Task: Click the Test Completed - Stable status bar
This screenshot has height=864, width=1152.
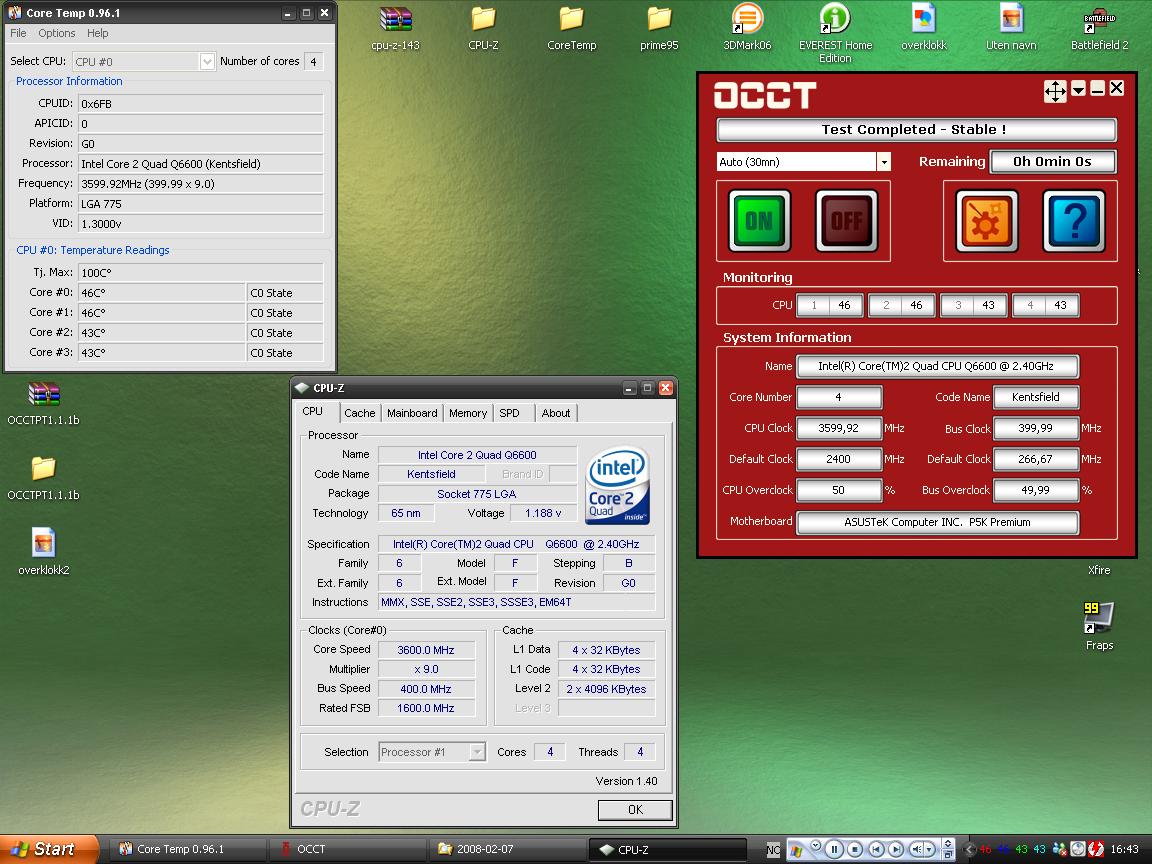Action: click(x=916, y=129)
